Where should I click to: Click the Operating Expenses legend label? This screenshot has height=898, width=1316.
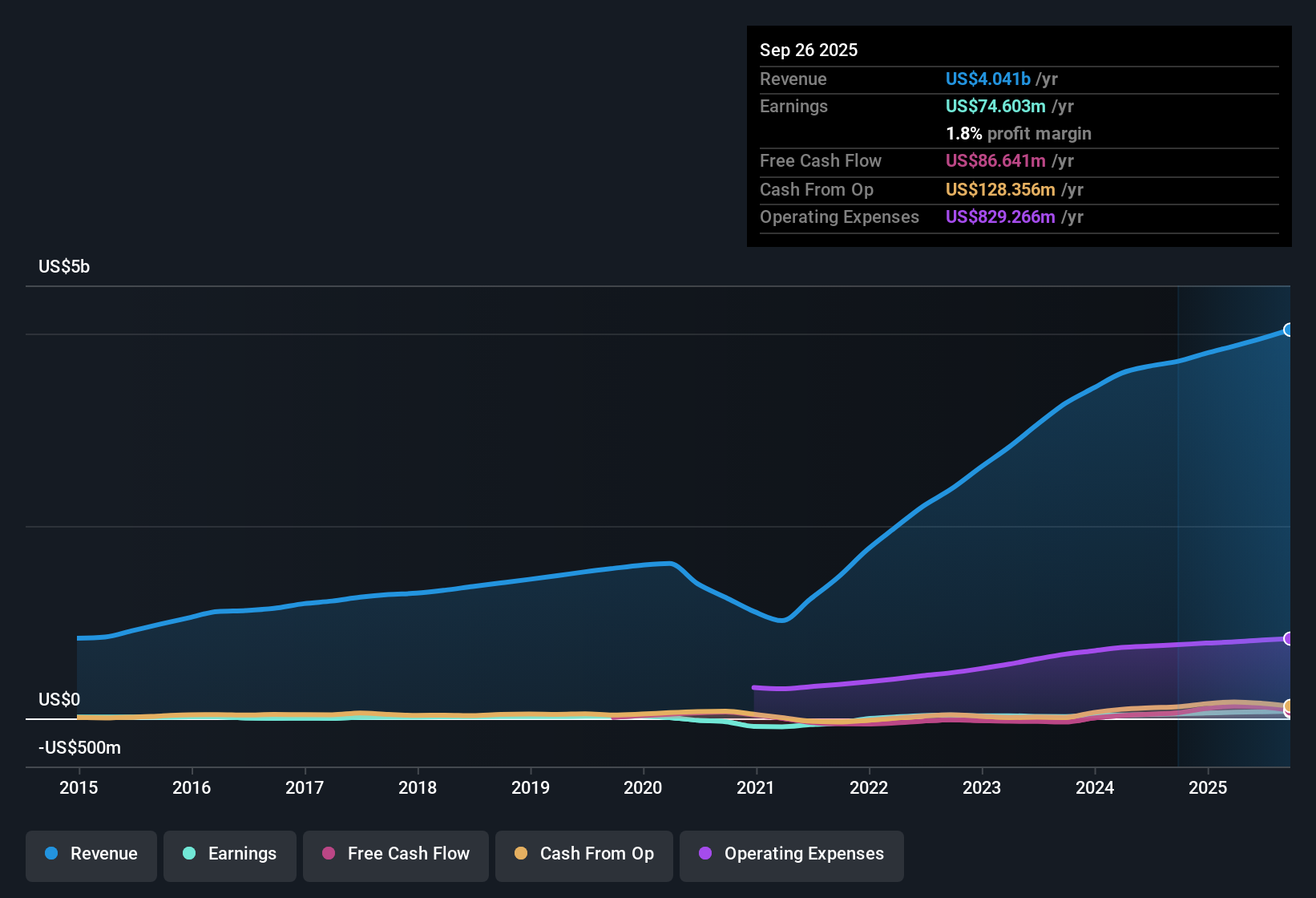click(803, 854)
